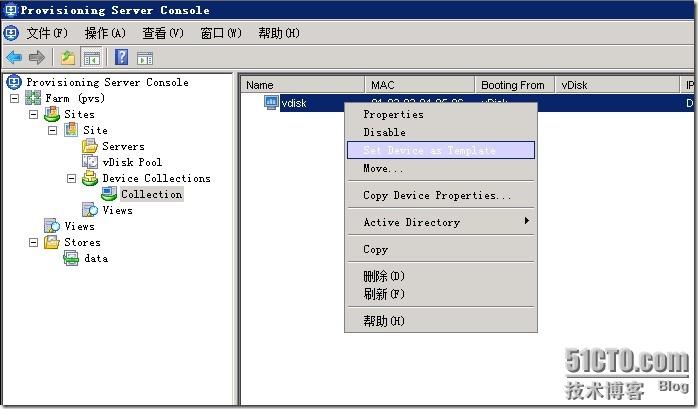Click the farm-level Views icon
This screenshot has width=698, height=409.
pos(52,226)
